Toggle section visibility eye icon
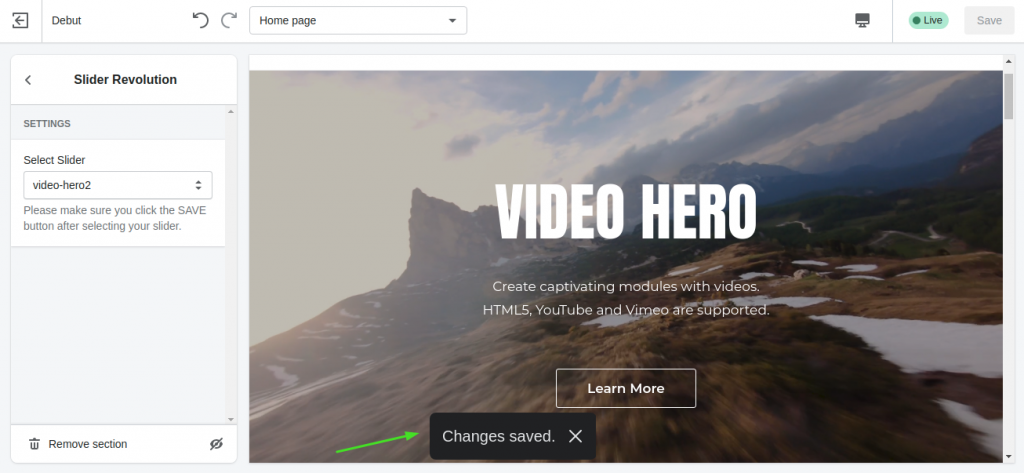1024x473 pixels. pos(216,444)
